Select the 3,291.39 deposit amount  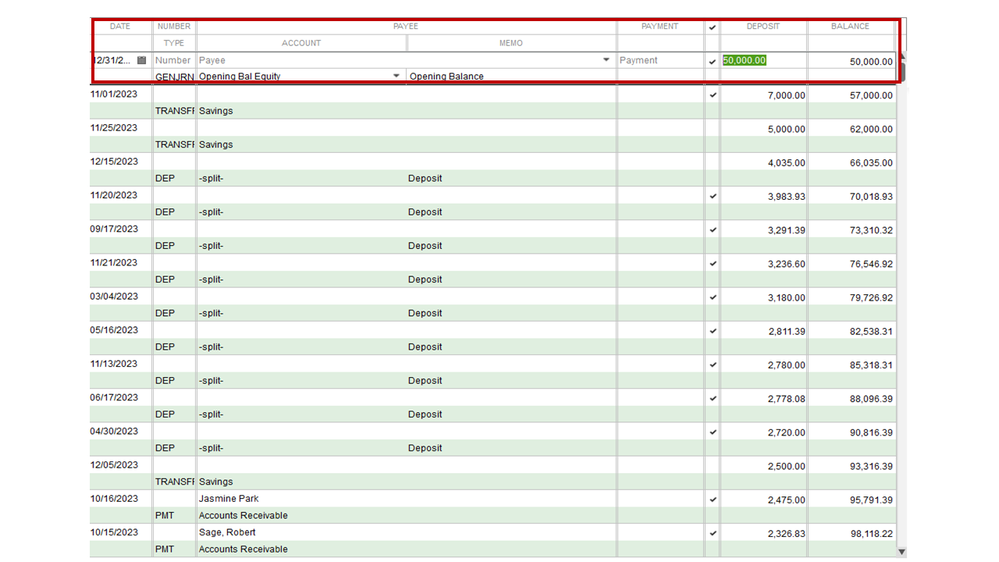click(786, 230)
